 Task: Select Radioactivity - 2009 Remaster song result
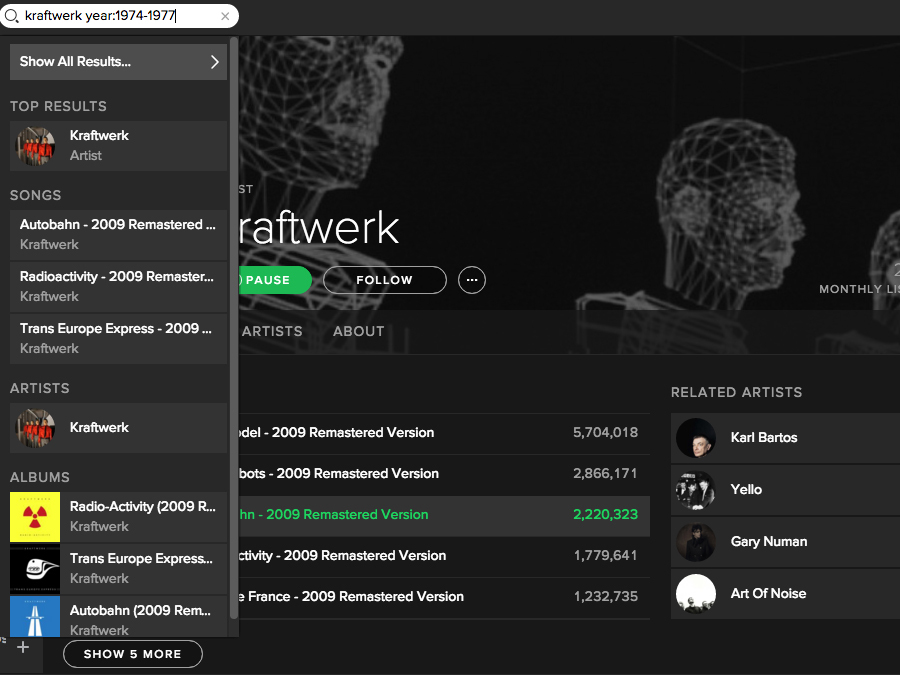tap(118, 286)
